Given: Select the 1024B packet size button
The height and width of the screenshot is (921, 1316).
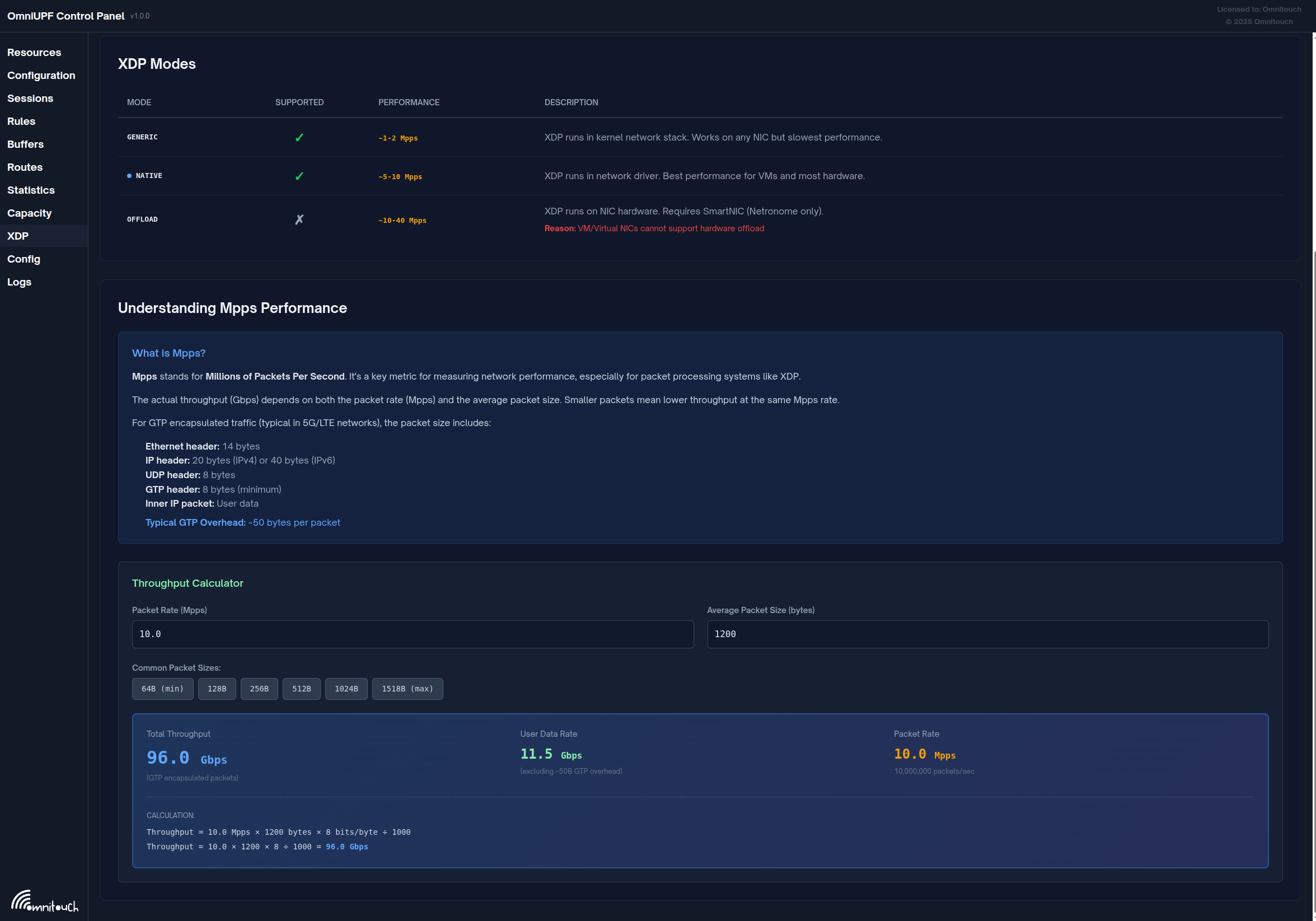Looking at the screenshot, I should (x=346, y=688).
